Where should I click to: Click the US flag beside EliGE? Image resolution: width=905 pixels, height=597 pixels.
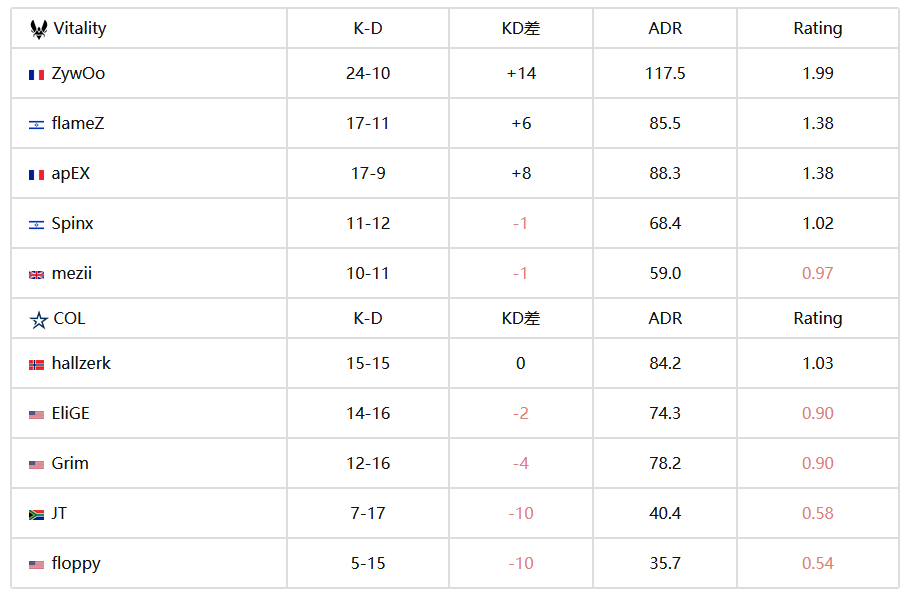[x=36, y=415]
